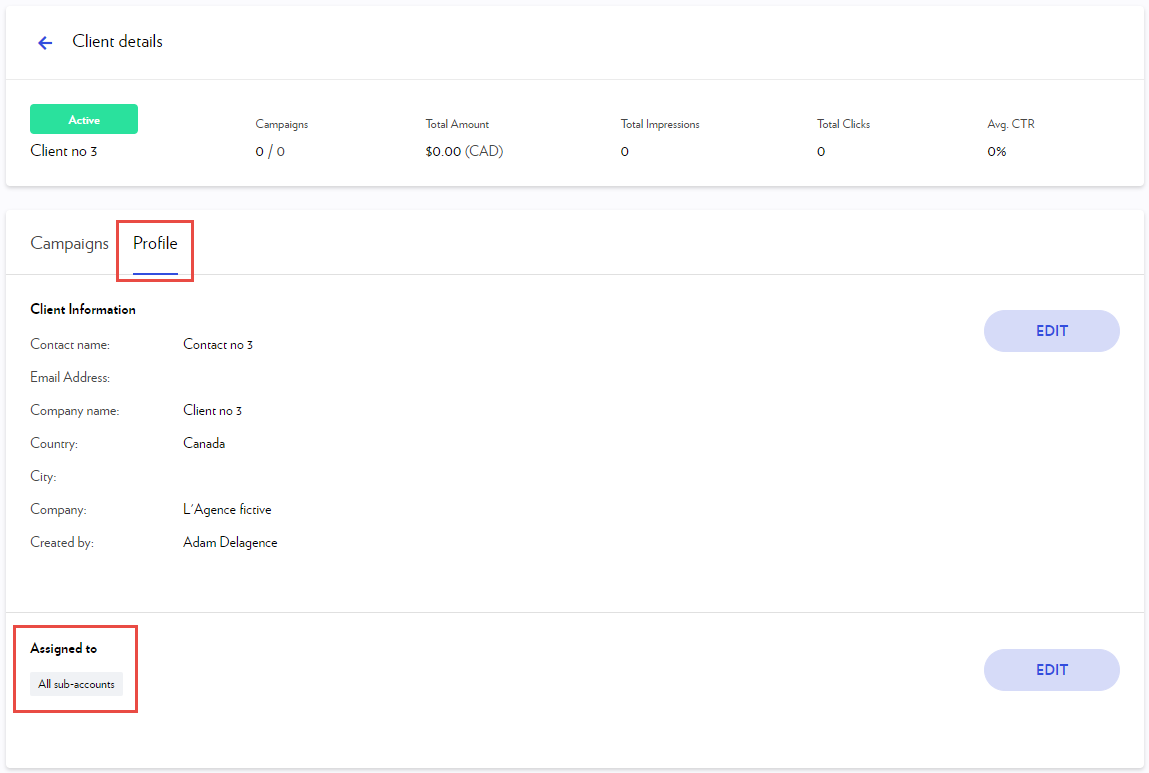The width and height of the screenshot is (1149, 773).
Task: Edit the Client Information section
Action: tap(1051, 331)
